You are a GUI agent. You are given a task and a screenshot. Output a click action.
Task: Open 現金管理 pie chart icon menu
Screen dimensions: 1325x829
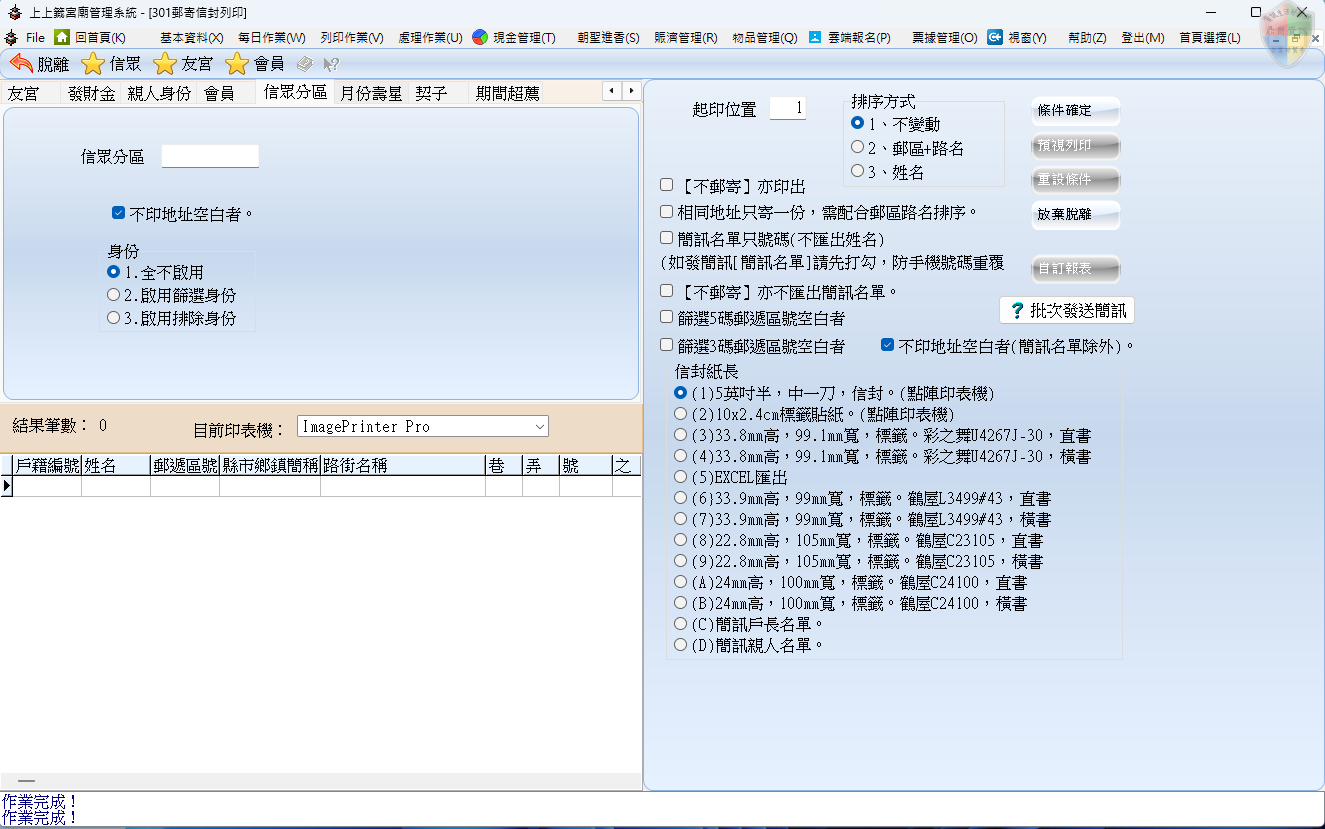click(480, 37)
